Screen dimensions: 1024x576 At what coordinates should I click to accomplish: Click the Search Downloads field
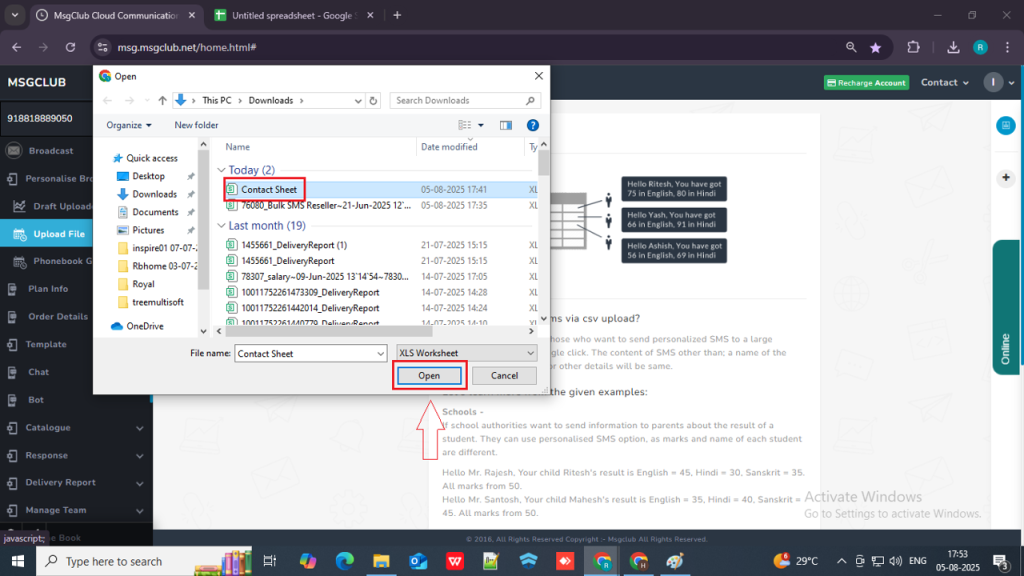click(460, 100)
